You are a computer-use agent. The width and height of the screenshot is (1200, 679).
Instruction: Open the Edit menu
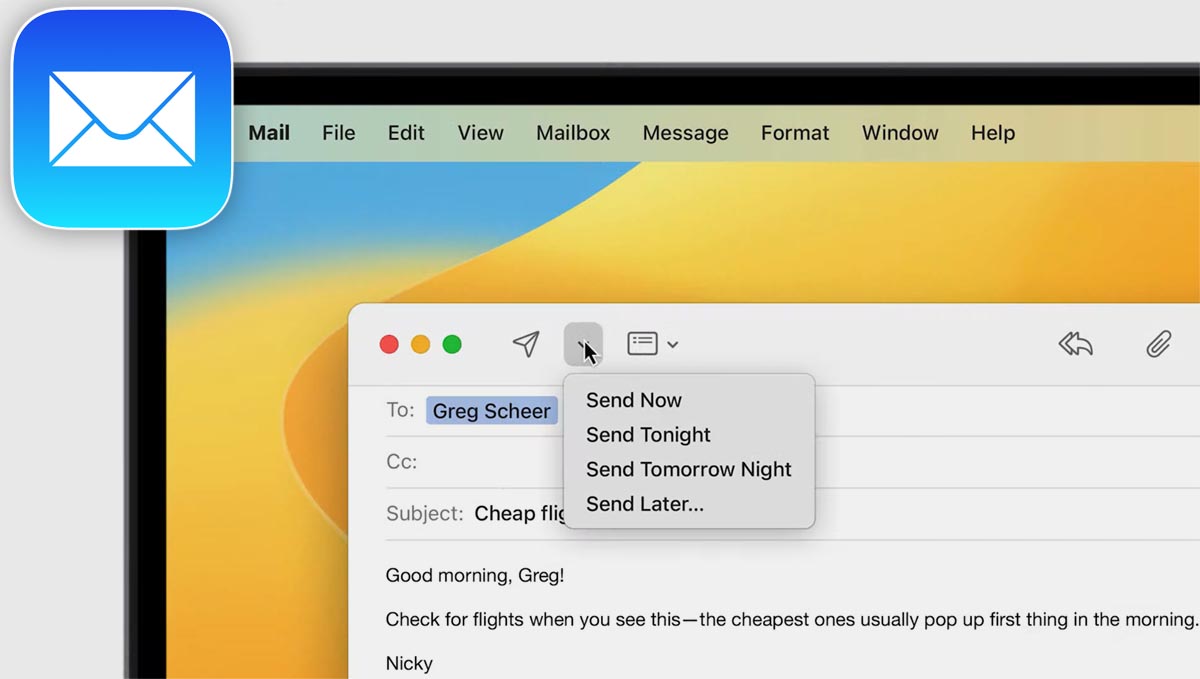pyautogui.click(x=406, y=133)
